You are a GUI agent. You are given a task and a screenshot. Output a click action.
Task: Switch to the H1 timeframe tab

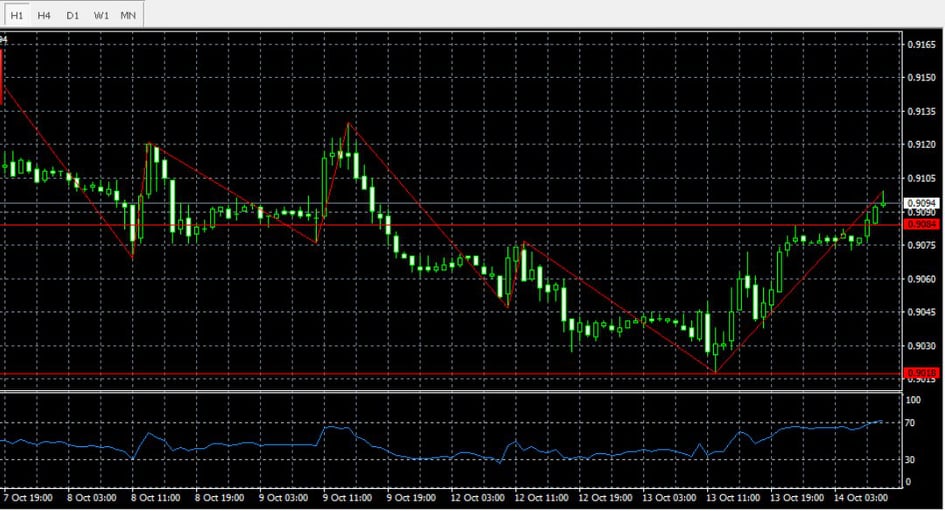pyautogui.click(x=17, y=16)
